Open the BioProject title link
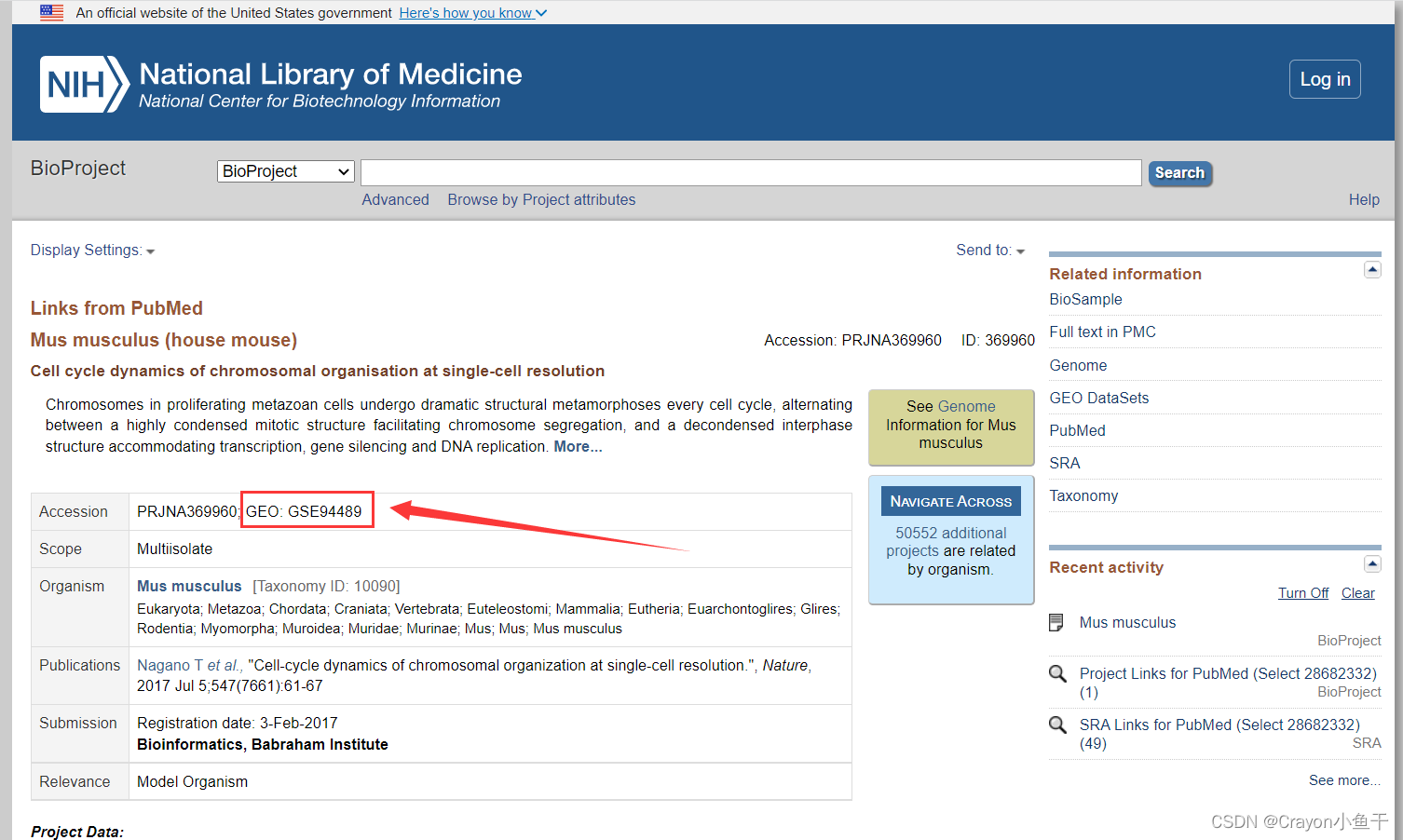 pyautogui.click(x=78, y=169)
